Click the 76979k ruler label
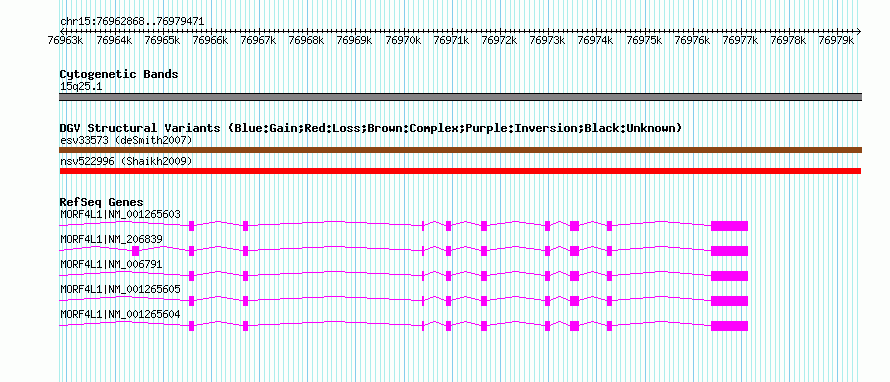Viewport: 890px width, 382px height. (x=837, y=41)
